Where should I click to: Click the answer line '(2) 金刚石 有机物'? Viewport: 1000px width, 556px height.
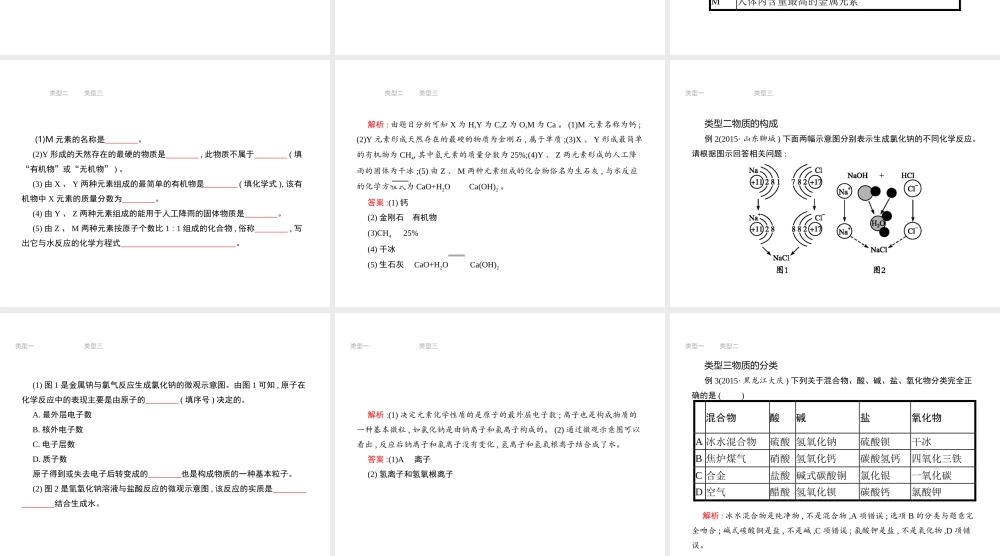click(x=402, y=217)
